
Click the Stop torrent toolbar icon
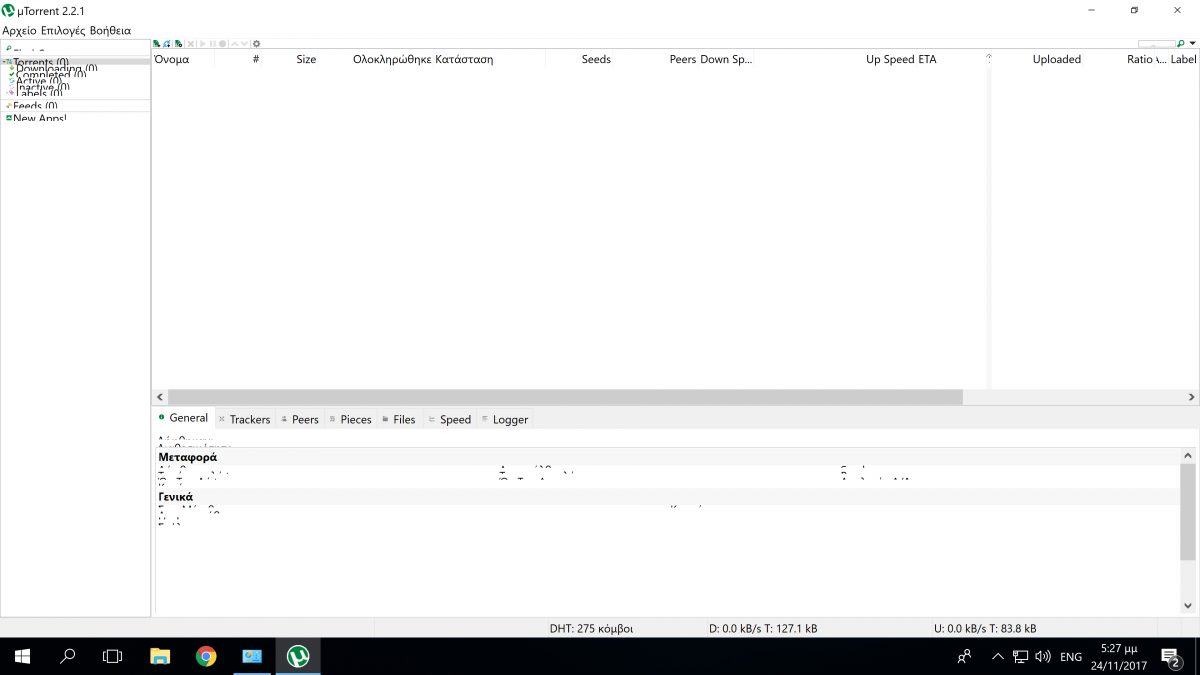point(222,44)
